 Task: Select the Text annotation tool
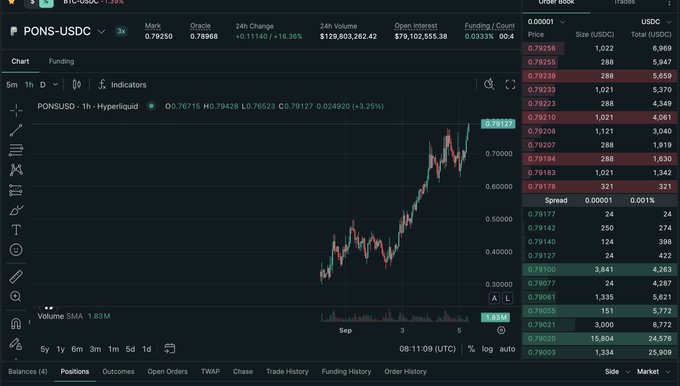click(x=16, y=230)
